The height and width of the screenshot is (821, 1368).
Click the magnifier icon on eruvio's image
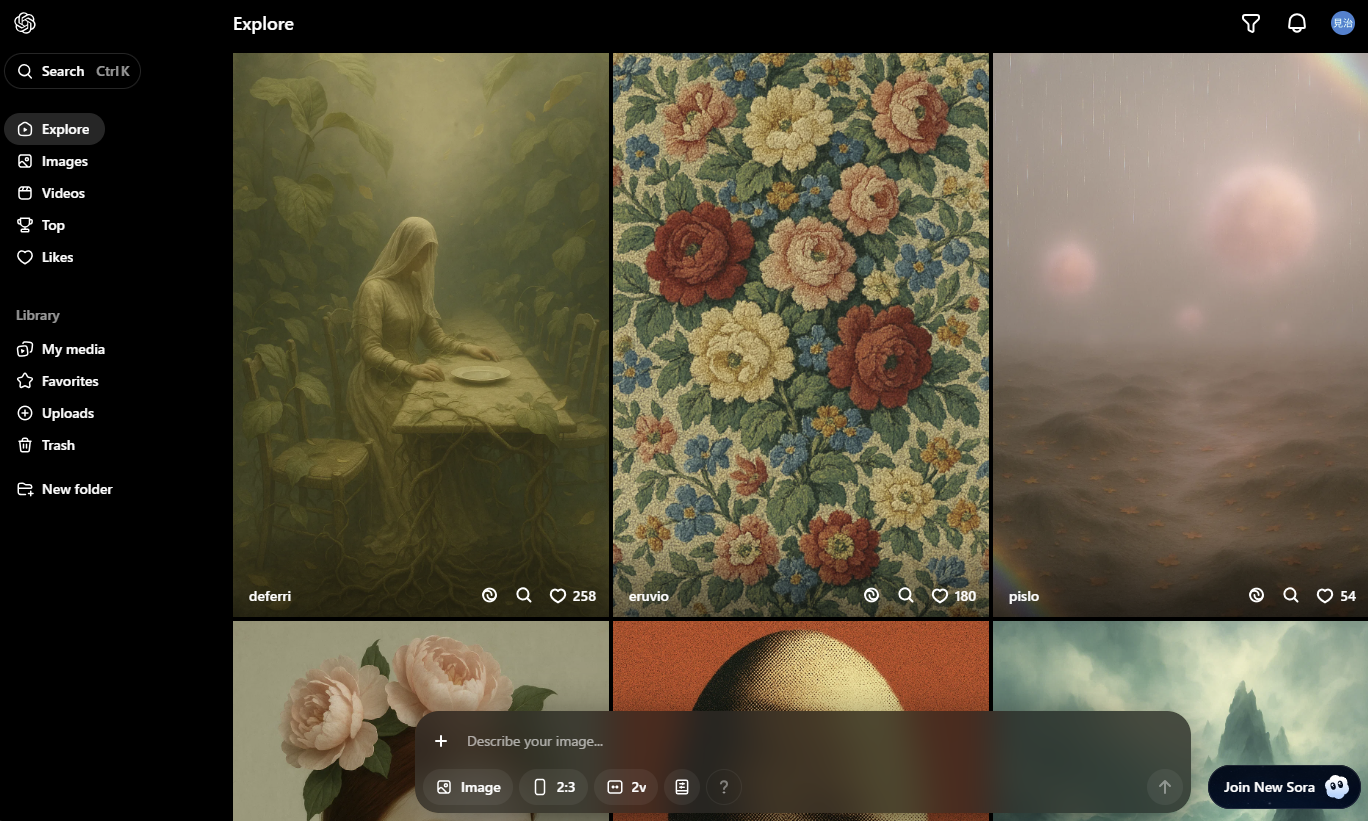click(x=906, y=596)
